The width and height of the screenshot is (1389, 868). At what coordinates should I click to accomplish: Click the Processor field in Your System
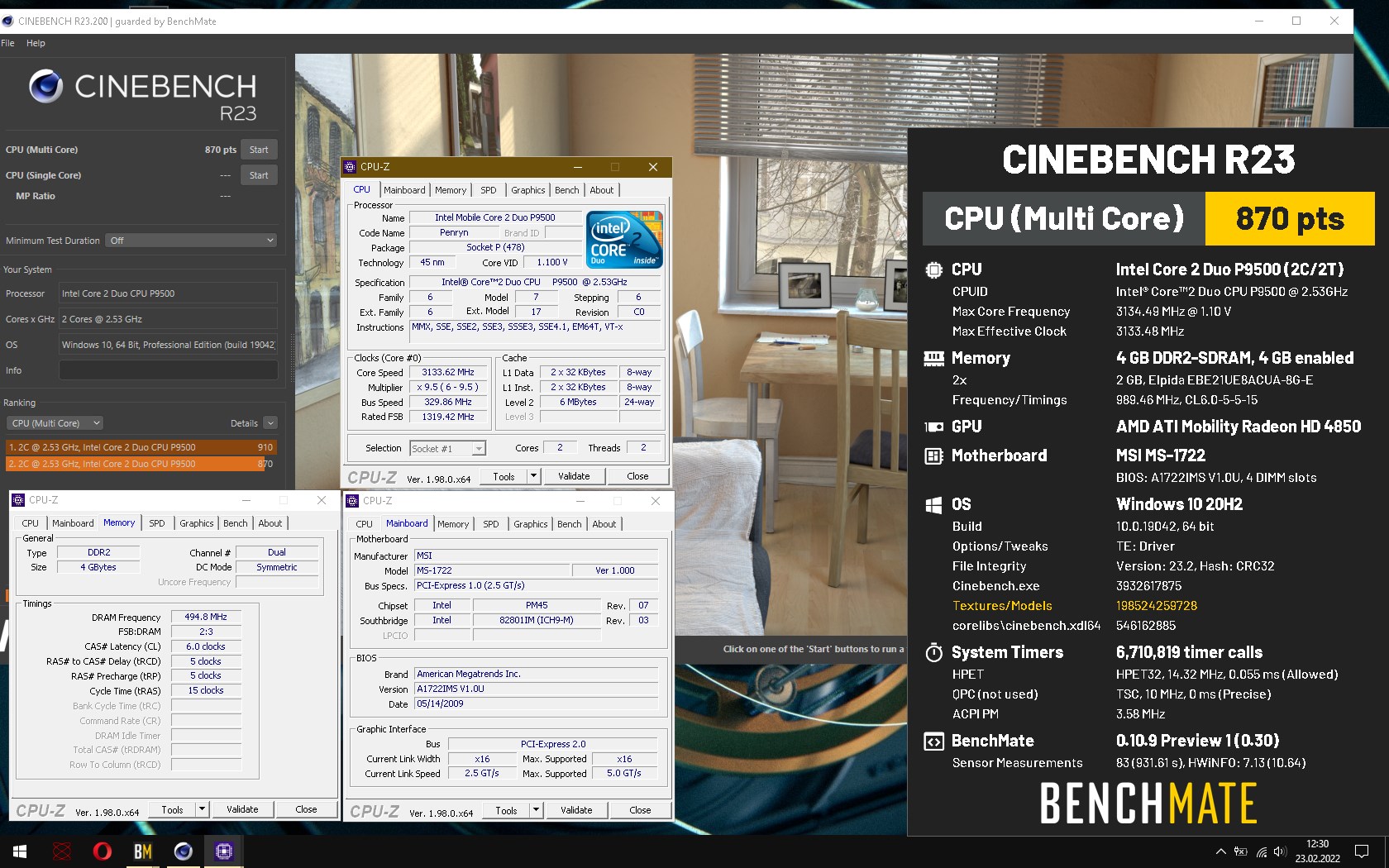click(x=168, y=293)
